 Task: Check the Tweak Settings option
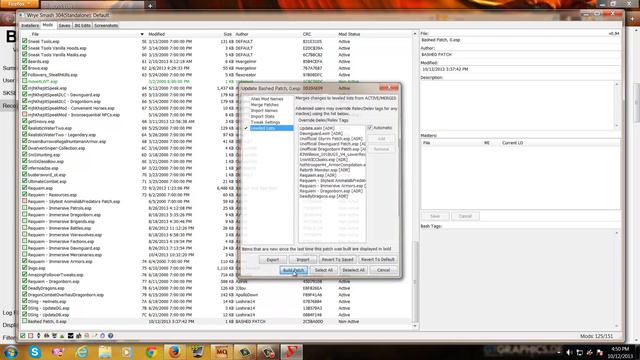[x=246, y=122]
